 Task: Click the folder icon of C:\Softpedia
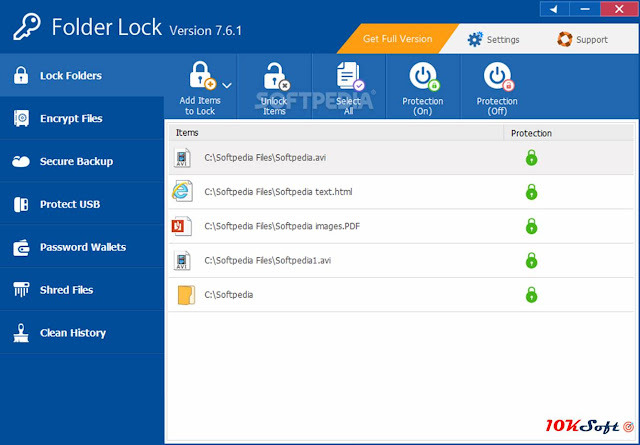pyautogui.click(x=186, y=295)
